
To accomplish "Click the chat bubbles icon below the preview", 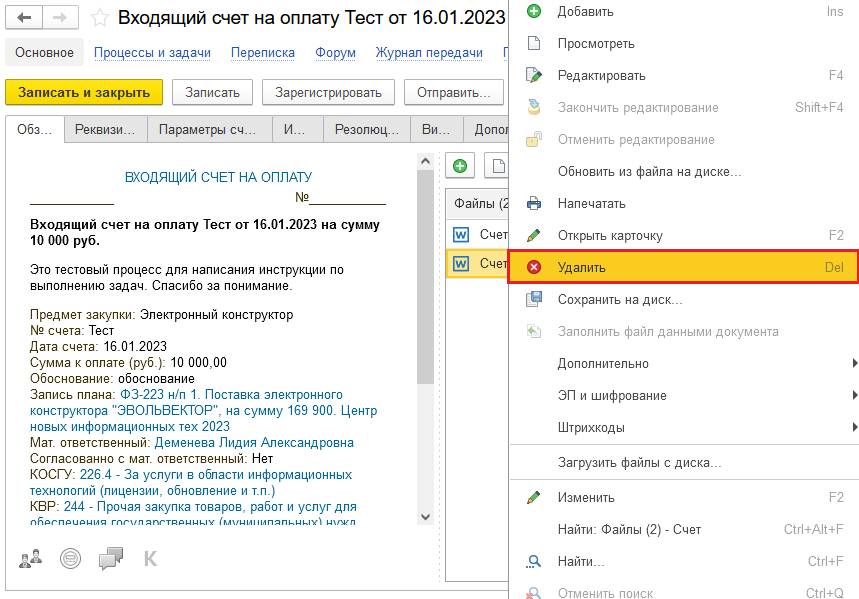I will point(111,558).
